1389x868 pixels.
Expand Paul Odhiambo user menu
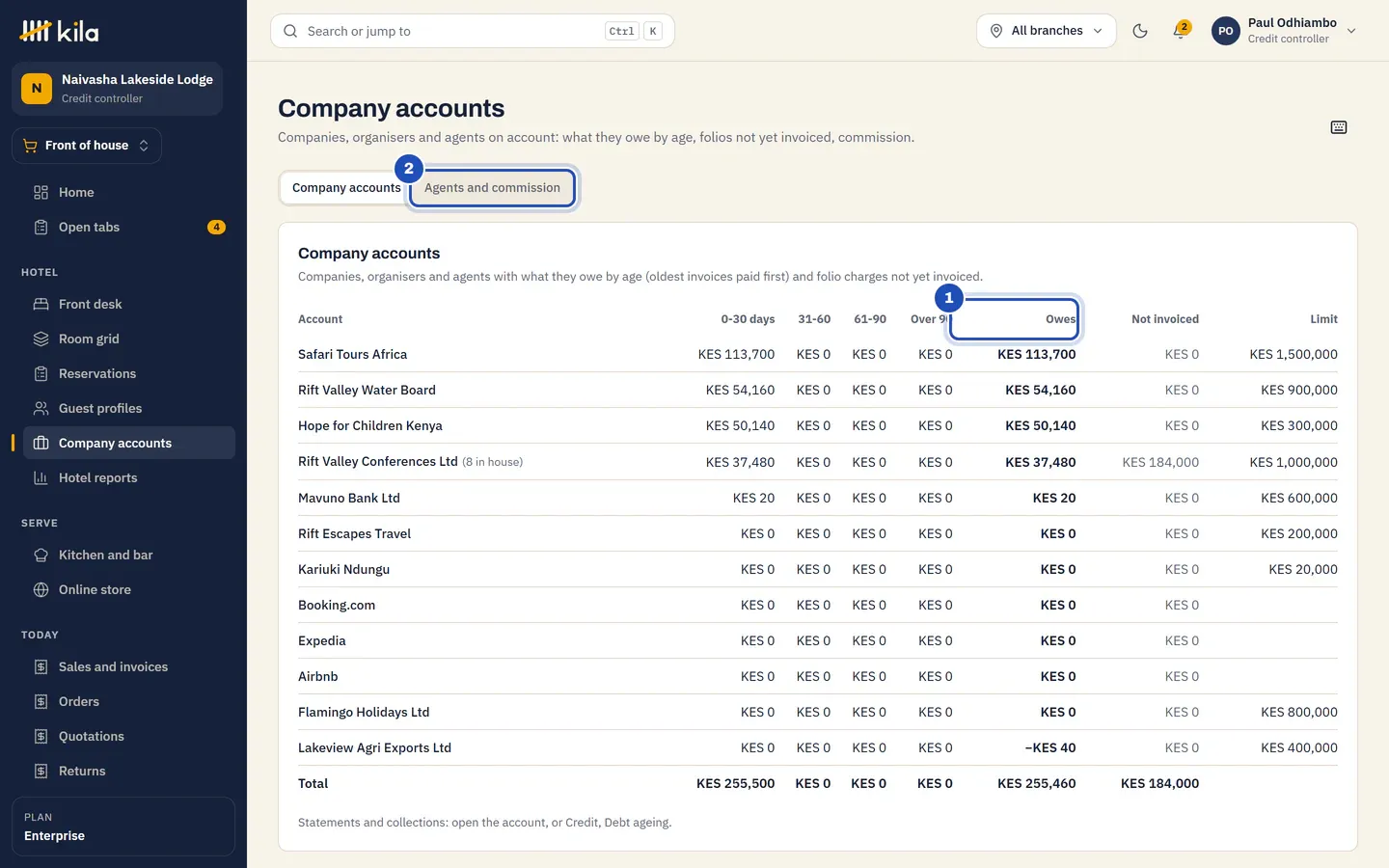tap(1284, 31)
